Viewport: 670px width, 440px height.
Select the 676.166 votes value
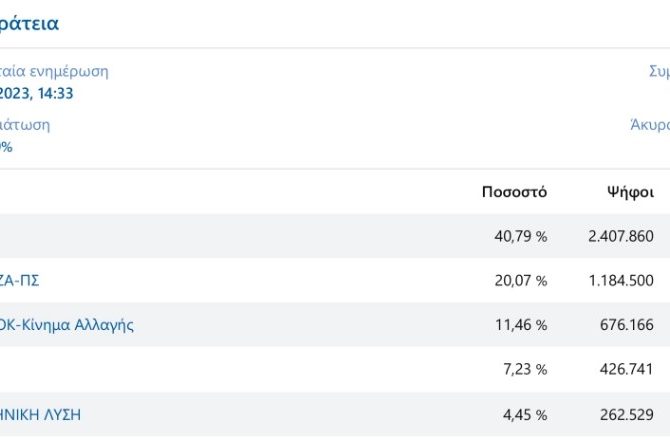tap(626, 325)
